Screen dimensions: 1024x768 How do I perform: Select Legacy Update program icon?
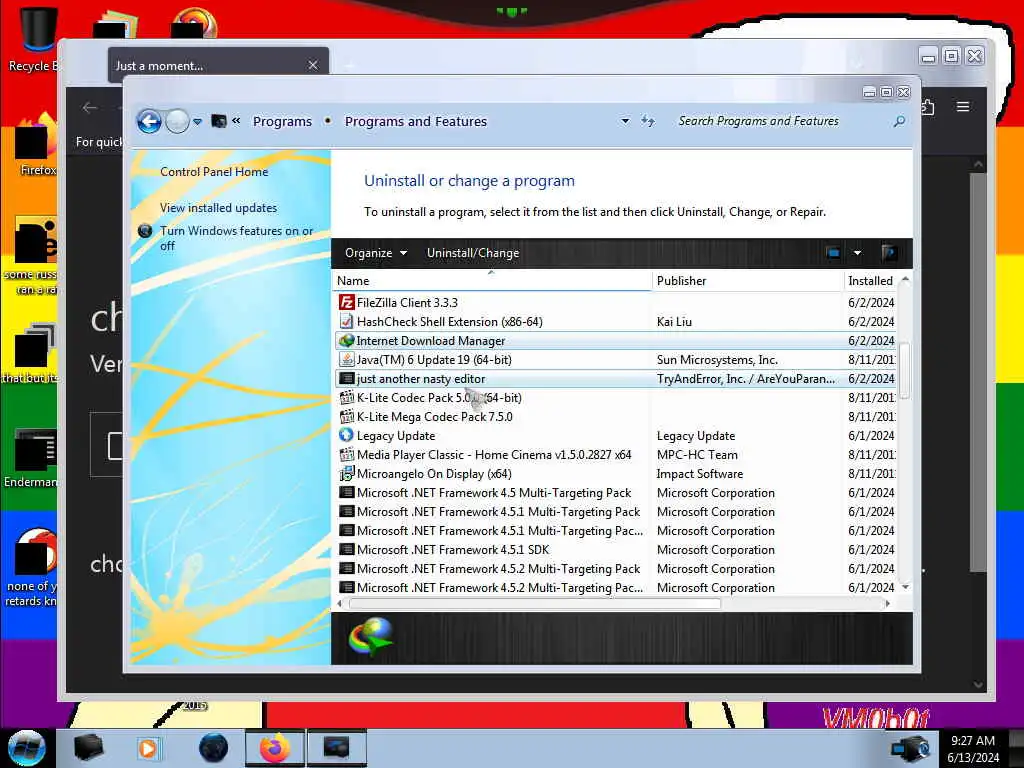(347, 435)
